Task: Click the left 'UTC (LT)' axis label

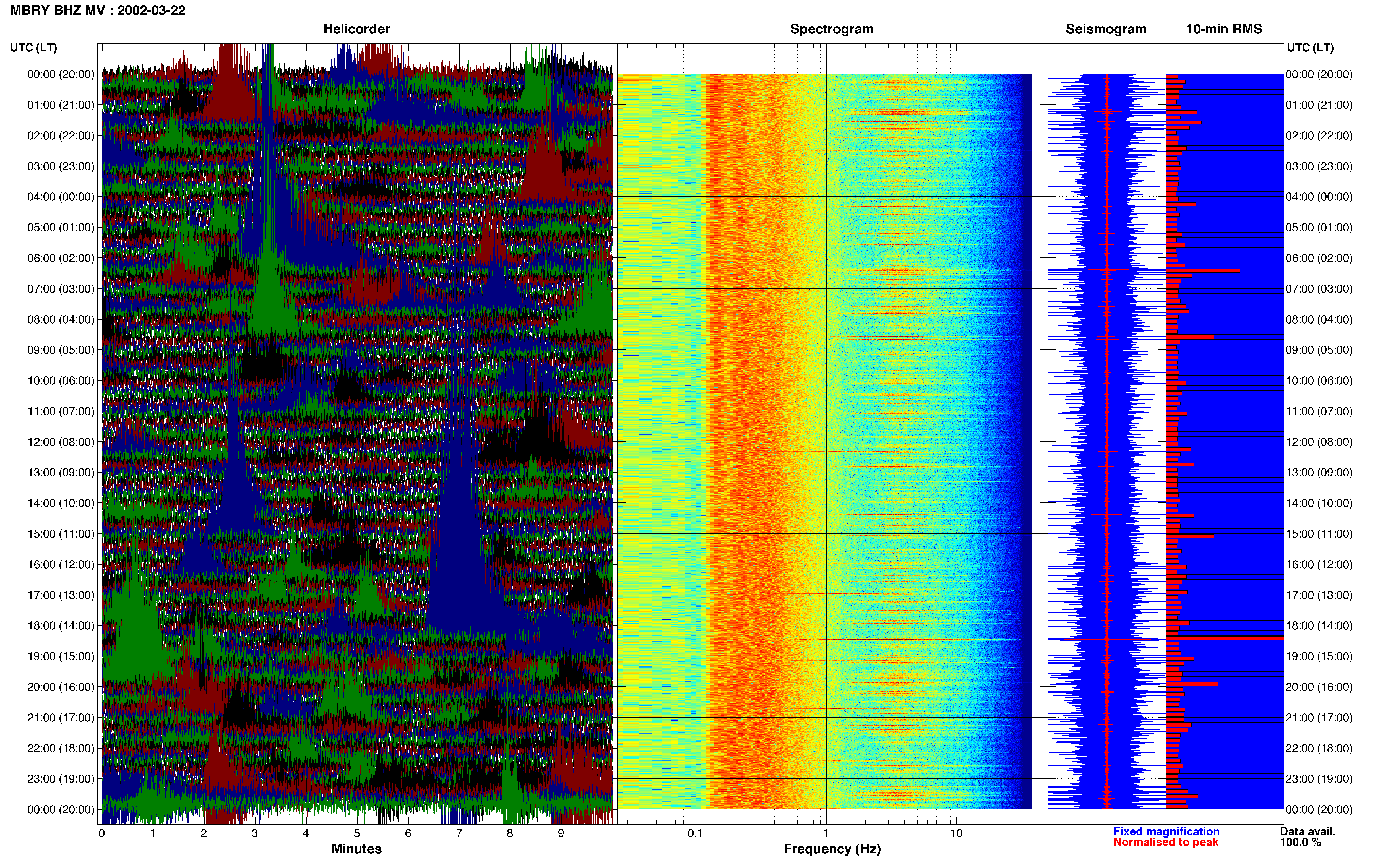Action: pos(34,48)
